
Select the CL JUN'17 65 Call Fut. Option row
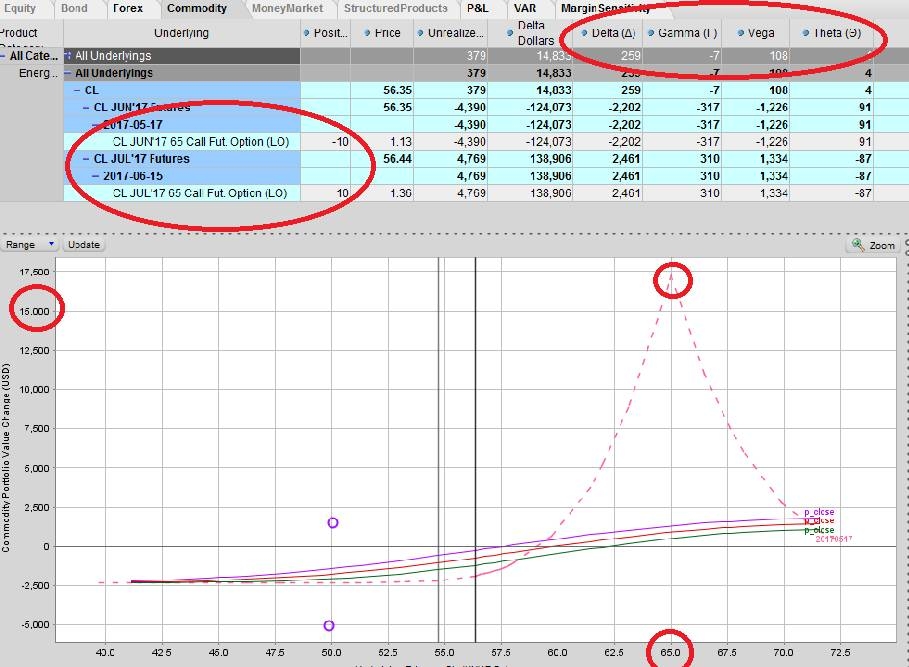[201, 142]
